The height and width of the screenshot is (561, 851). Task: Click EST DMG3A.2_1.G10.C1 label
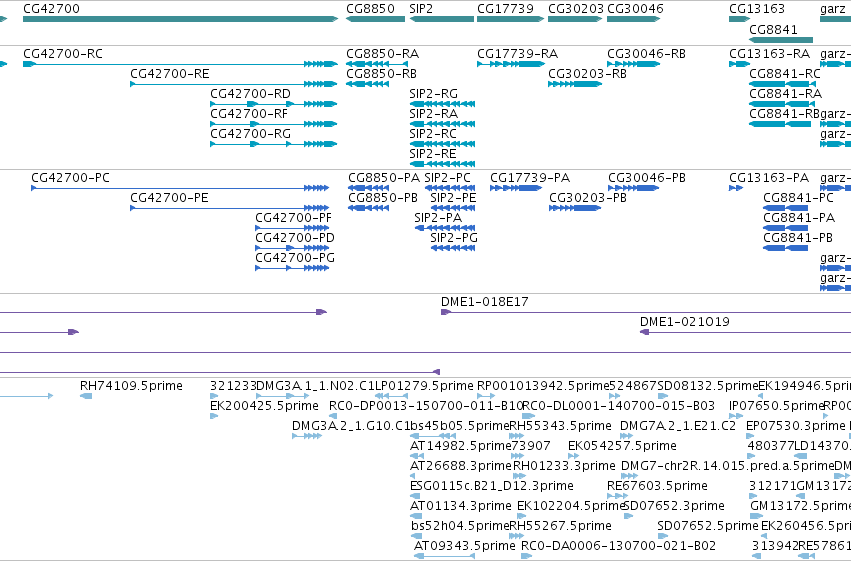[x=351, y=426]
